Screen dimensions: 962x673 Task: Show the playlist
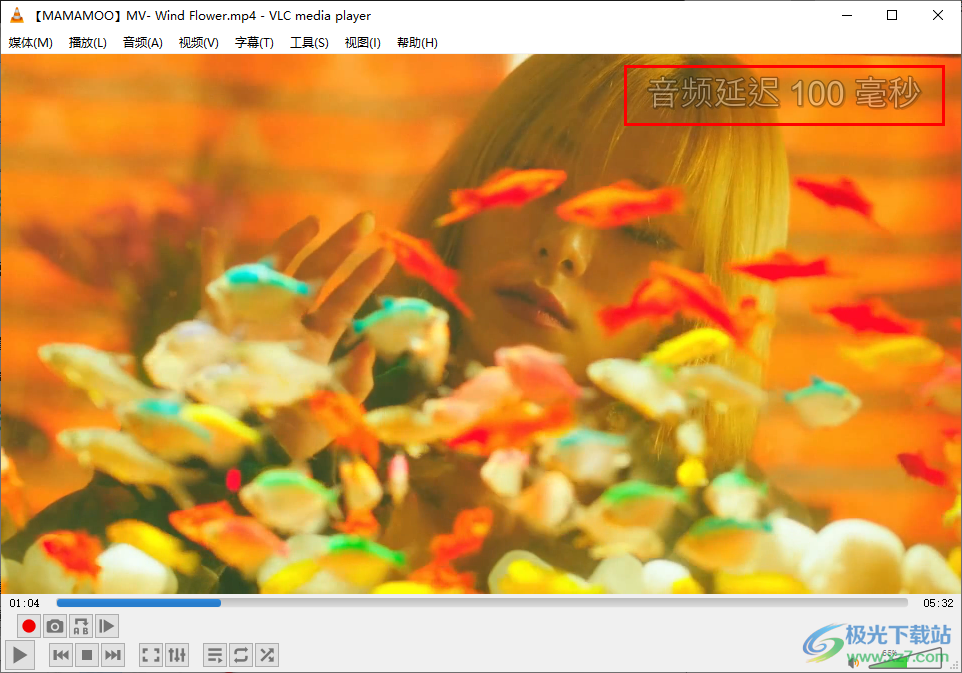pyautogui.click(x=215, y=655)
